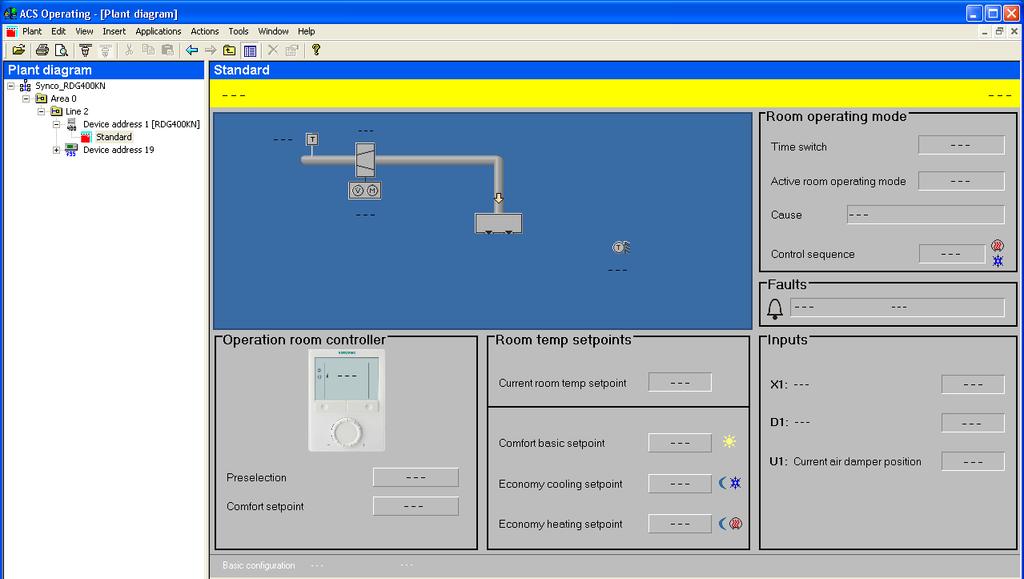1024x579 pixels.
Task: Collapse the Area 0 tree node
Action: [x=26, y=99]
